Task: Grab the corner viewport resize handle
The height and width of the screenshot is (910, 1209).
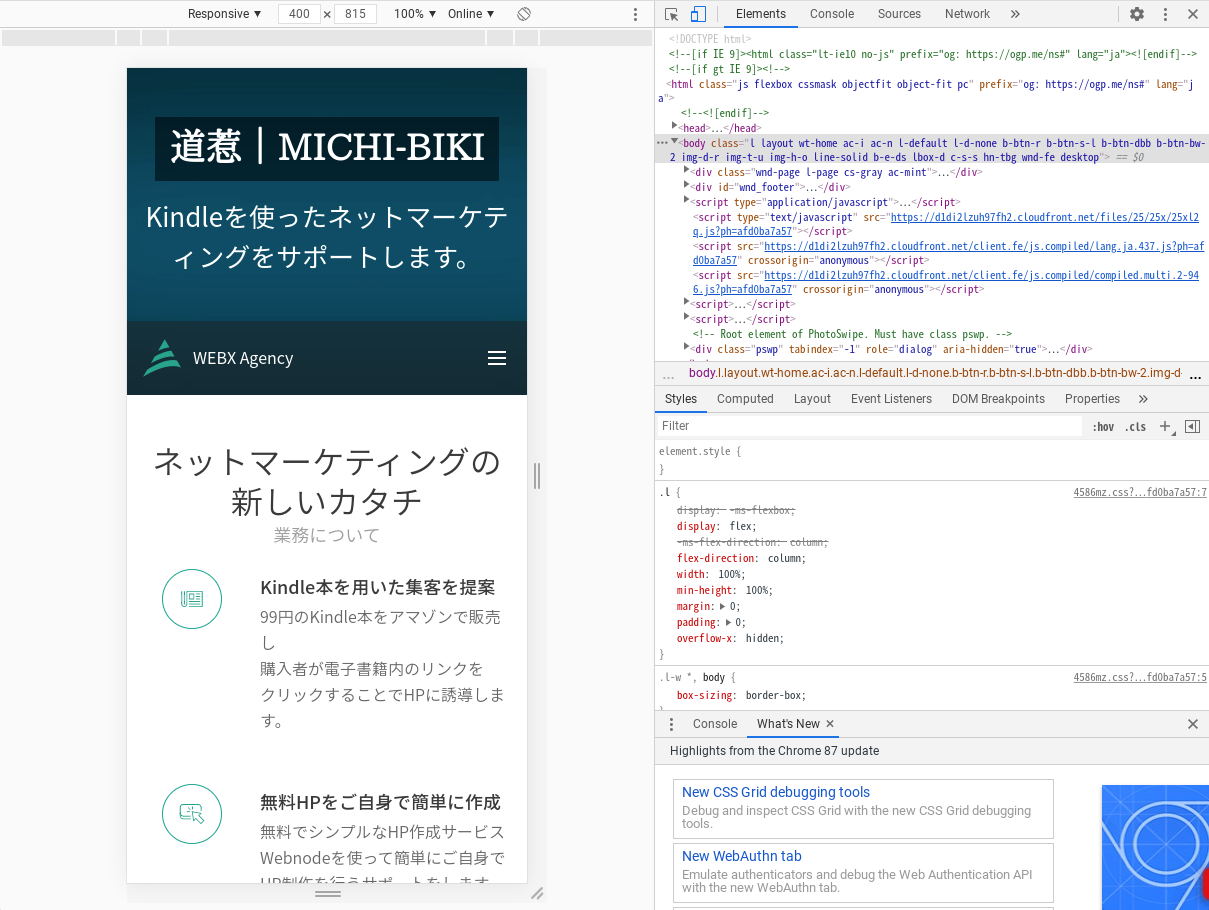Action: (537, 893)
